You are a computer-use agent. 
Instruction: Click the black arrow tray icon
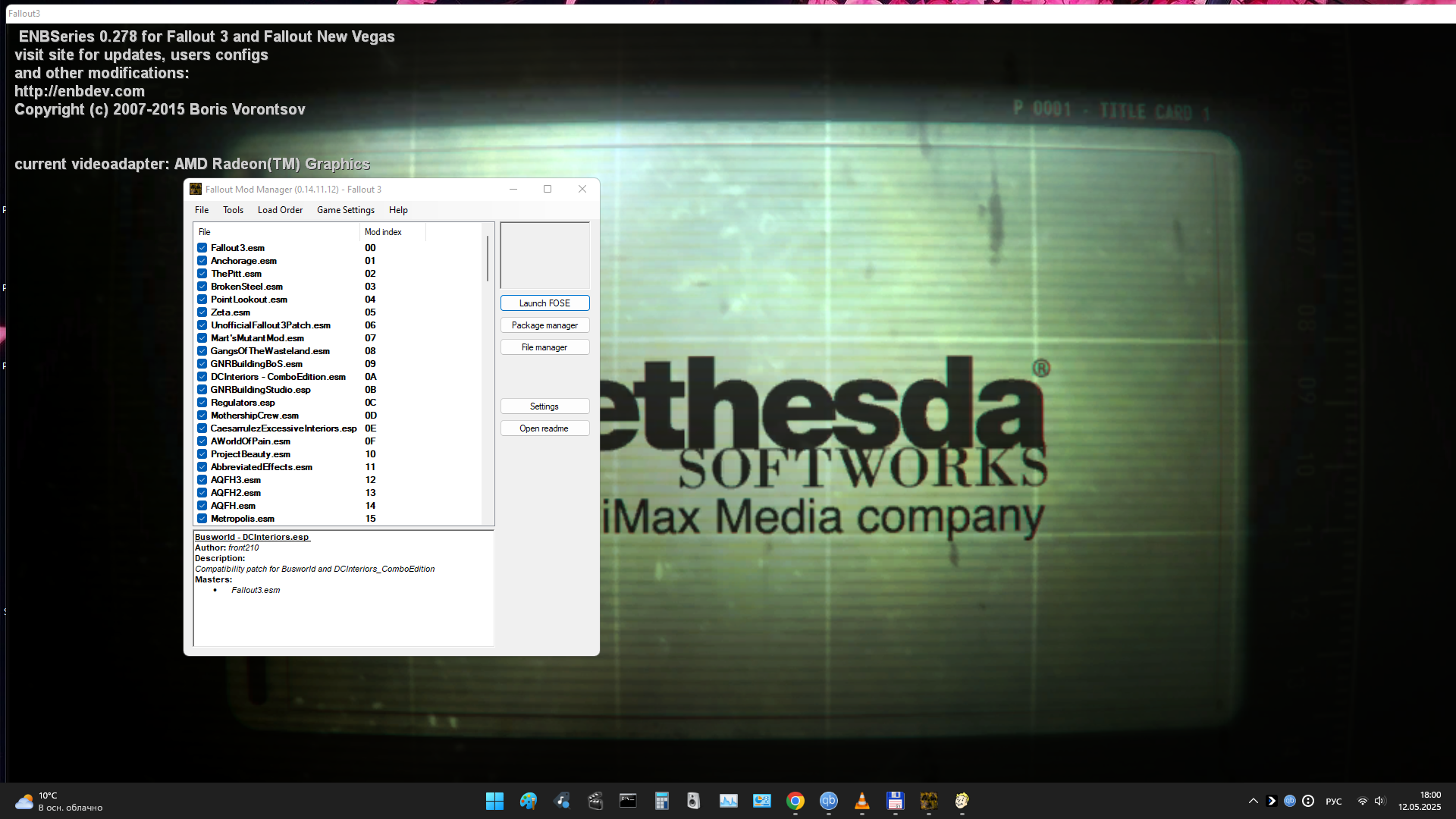[x=1272, y=801]
